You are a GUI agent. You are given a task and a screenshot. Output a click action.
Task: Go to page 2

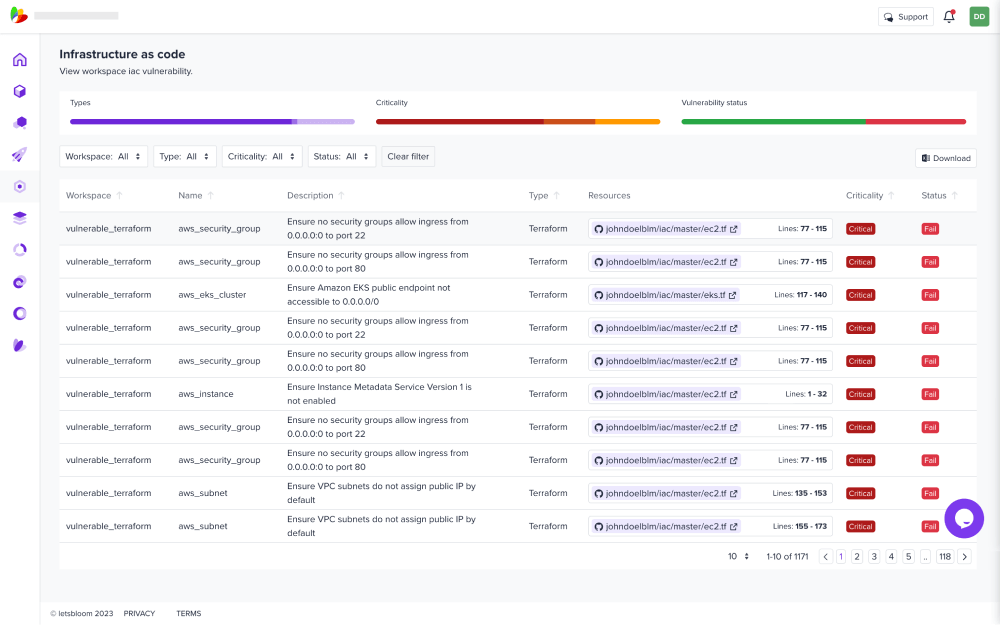(857, 557)
